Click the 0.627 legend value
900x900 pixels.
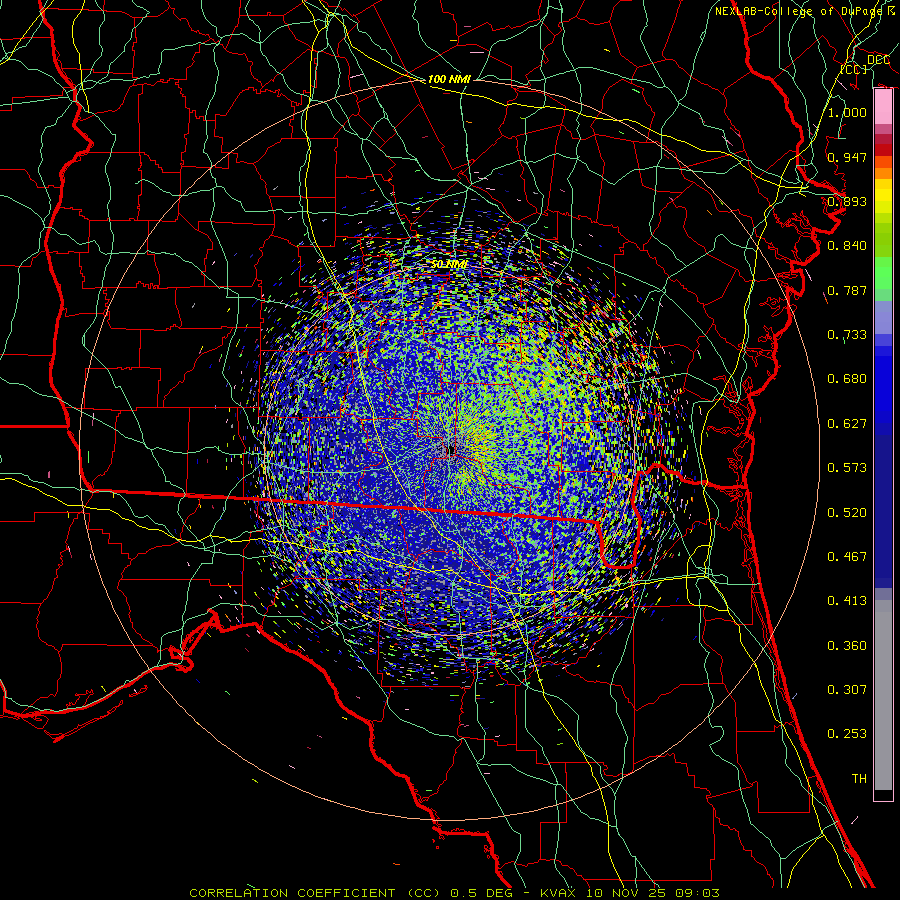(847, 424)
